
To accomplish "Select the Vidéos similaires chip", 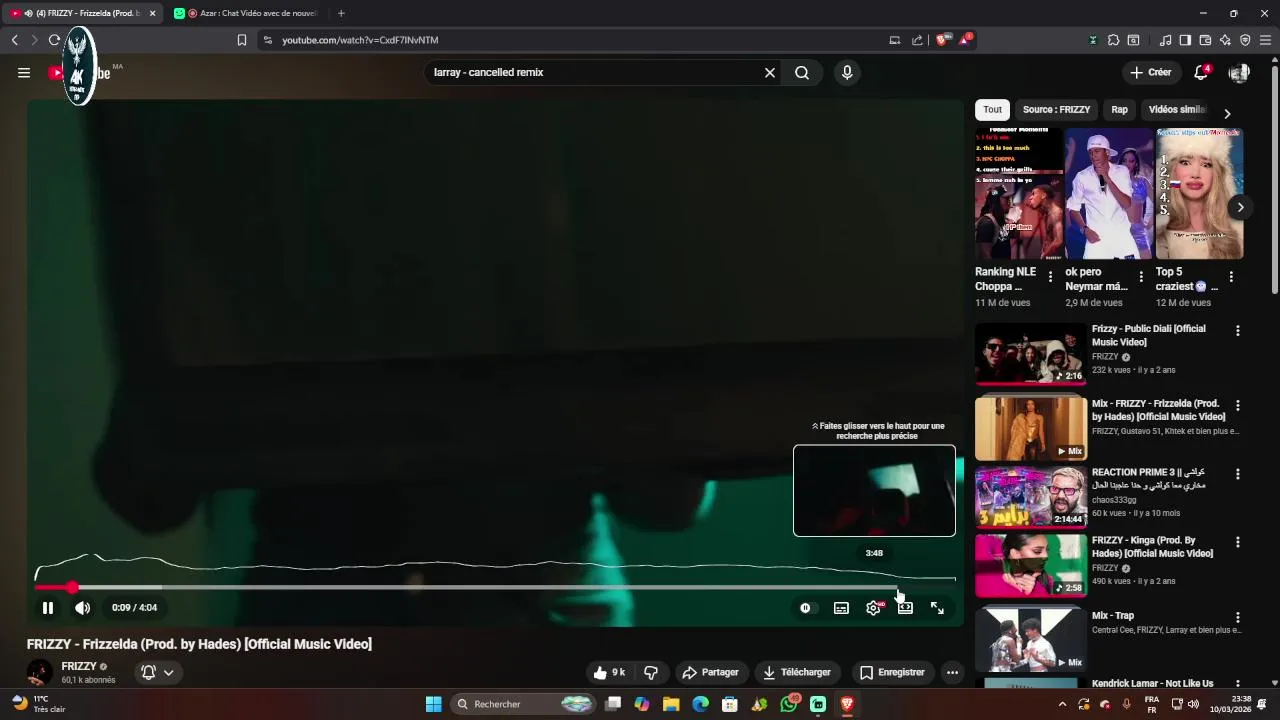I will coord(1177,110).
